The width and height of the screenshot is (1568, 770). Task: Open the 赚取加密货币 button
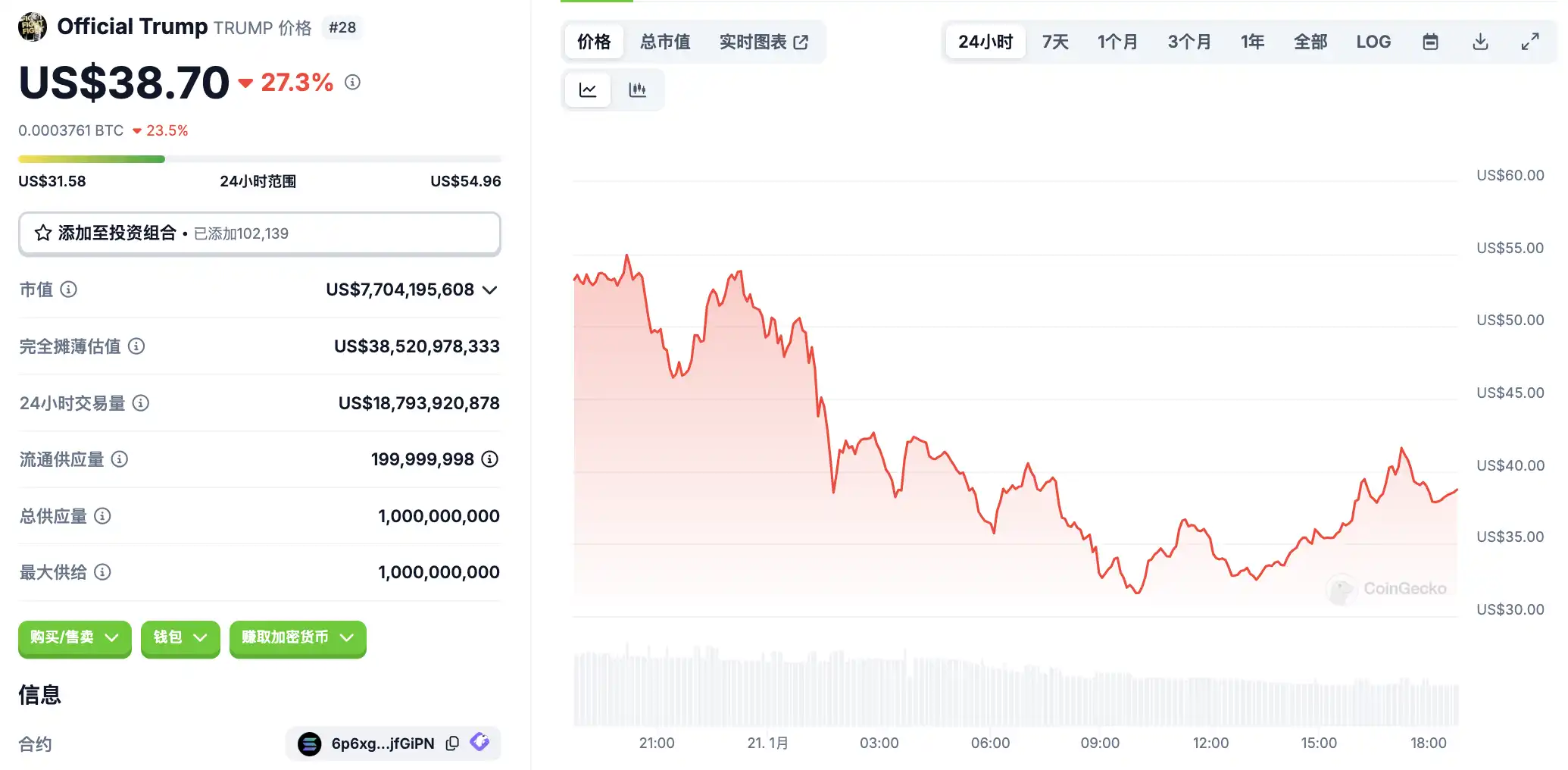tap(298, 637)
